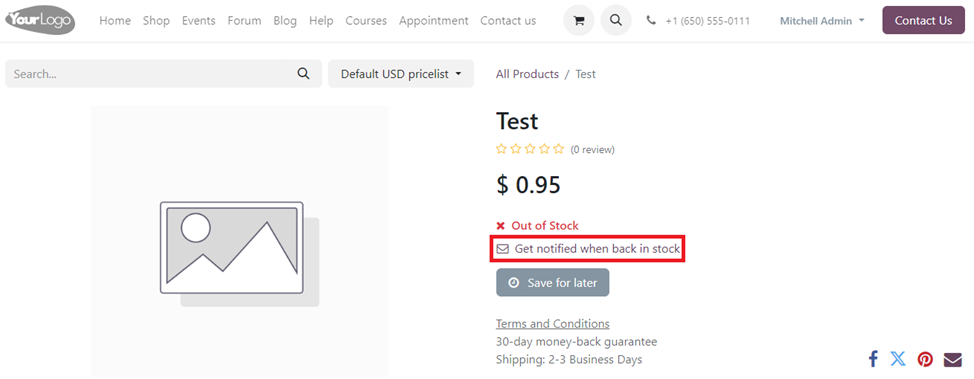Expand Default USD pricelist dropdown

[x=401, y=74]
